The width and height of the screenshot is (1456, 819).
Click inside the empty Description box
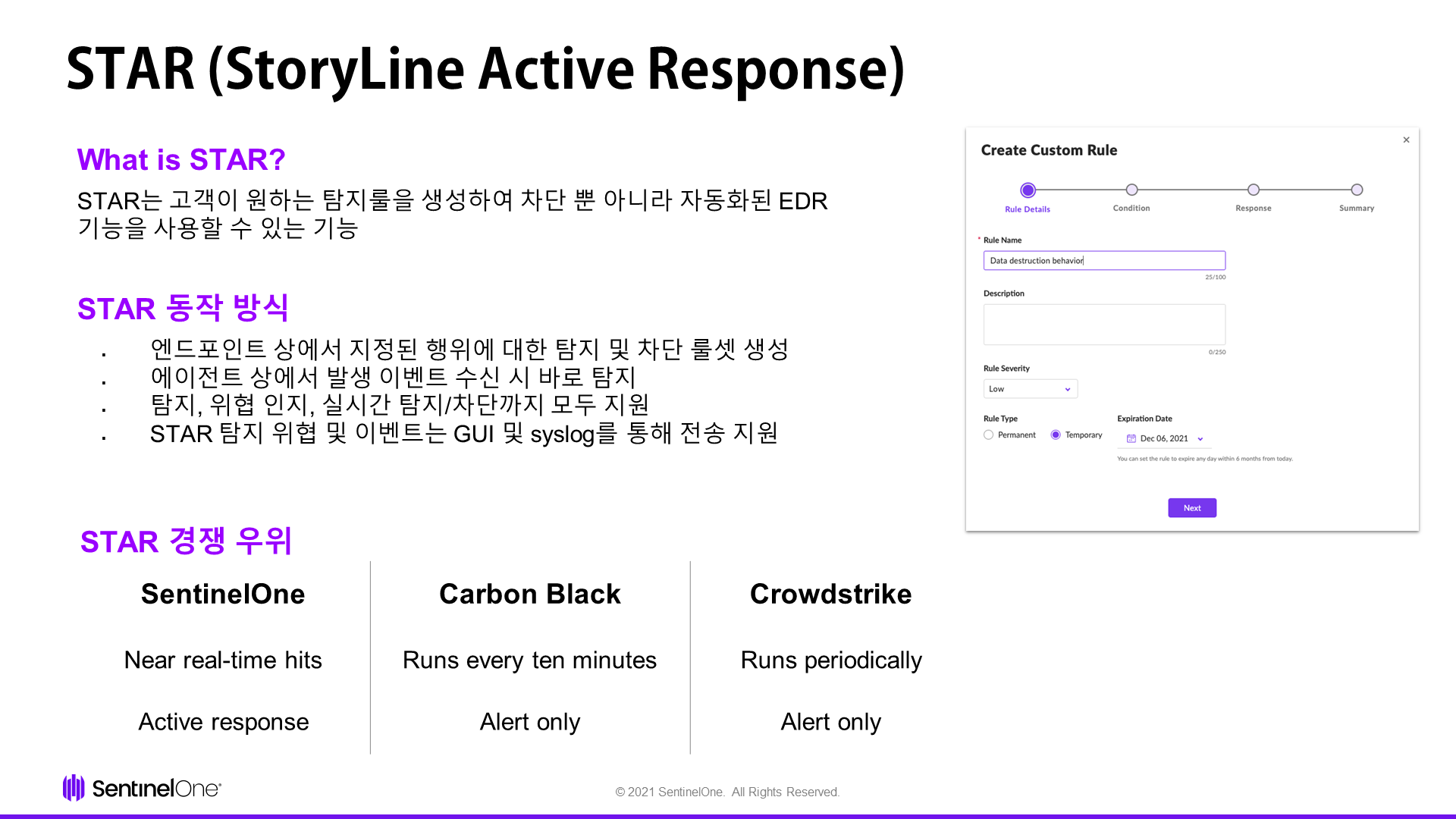1104,325
